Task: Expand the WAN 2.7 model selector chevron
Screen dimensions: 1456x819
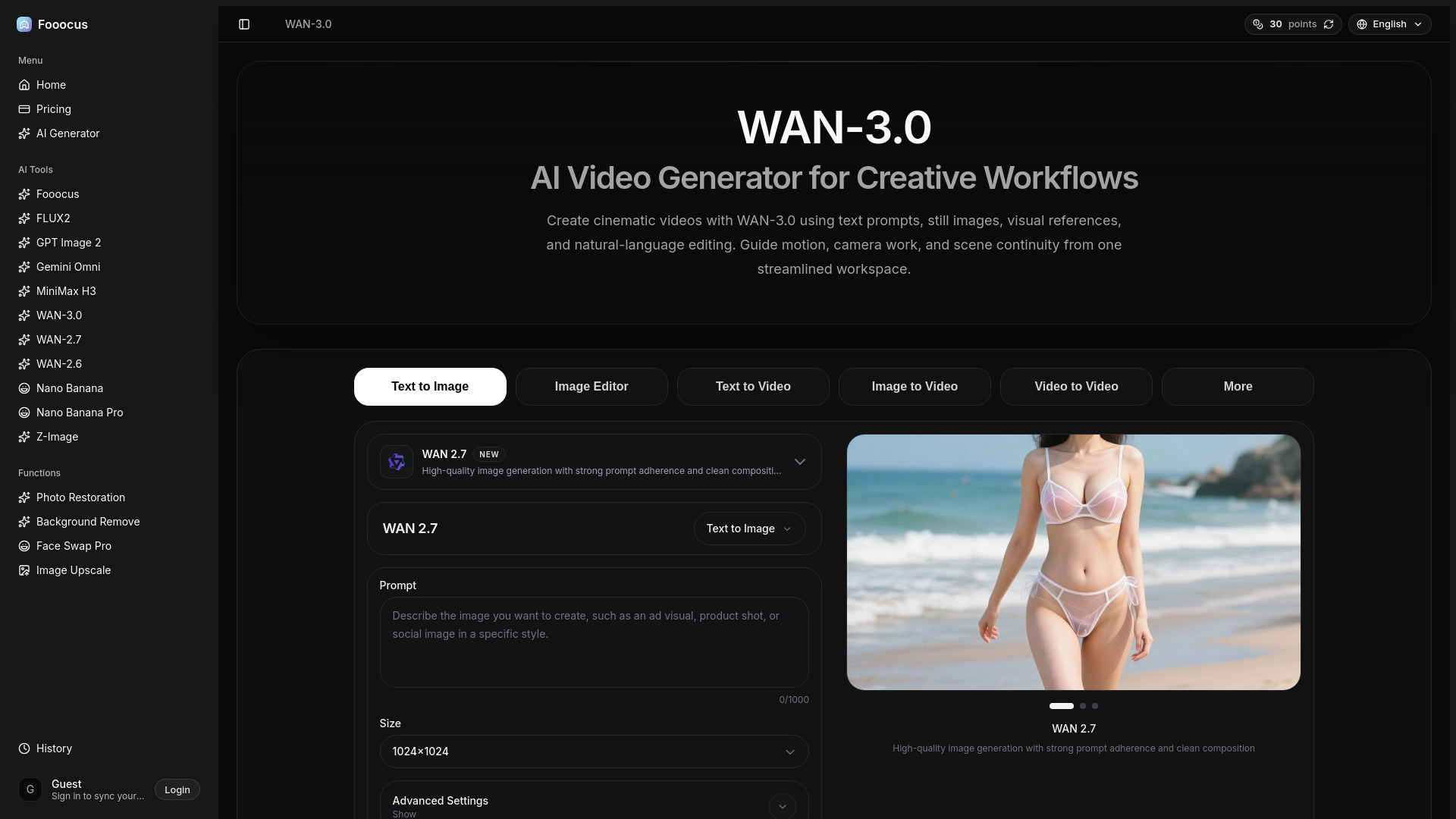Action: pos(800,462)
